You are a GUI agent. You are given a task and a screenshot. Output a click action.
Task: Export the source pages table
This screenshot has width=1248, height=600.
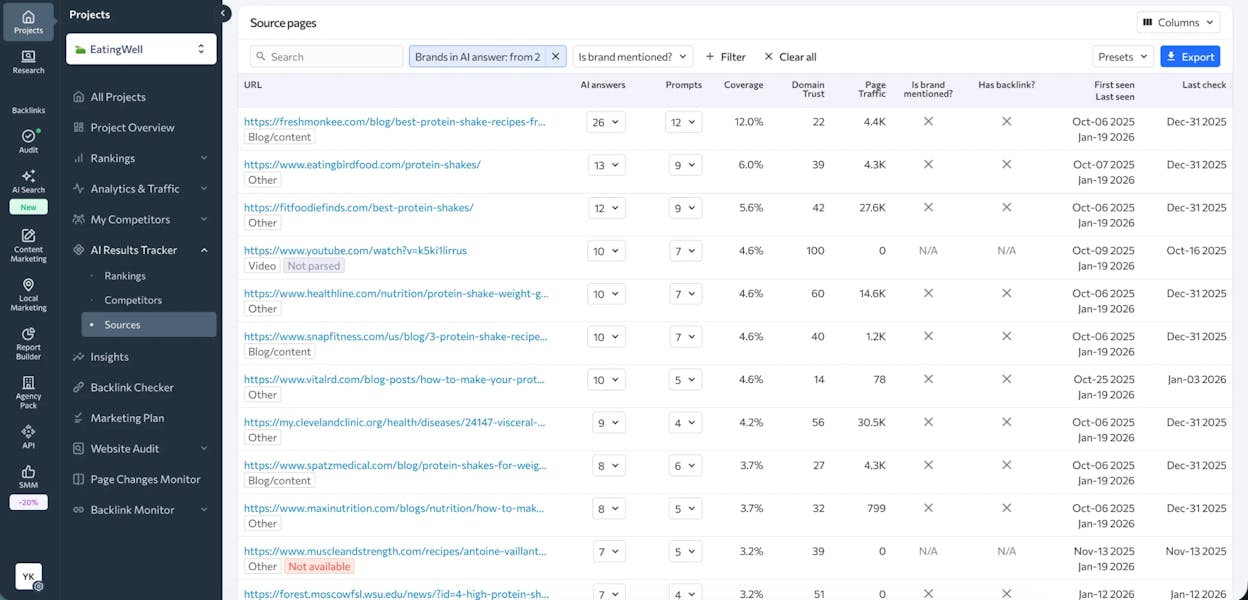click(1190, 57)
